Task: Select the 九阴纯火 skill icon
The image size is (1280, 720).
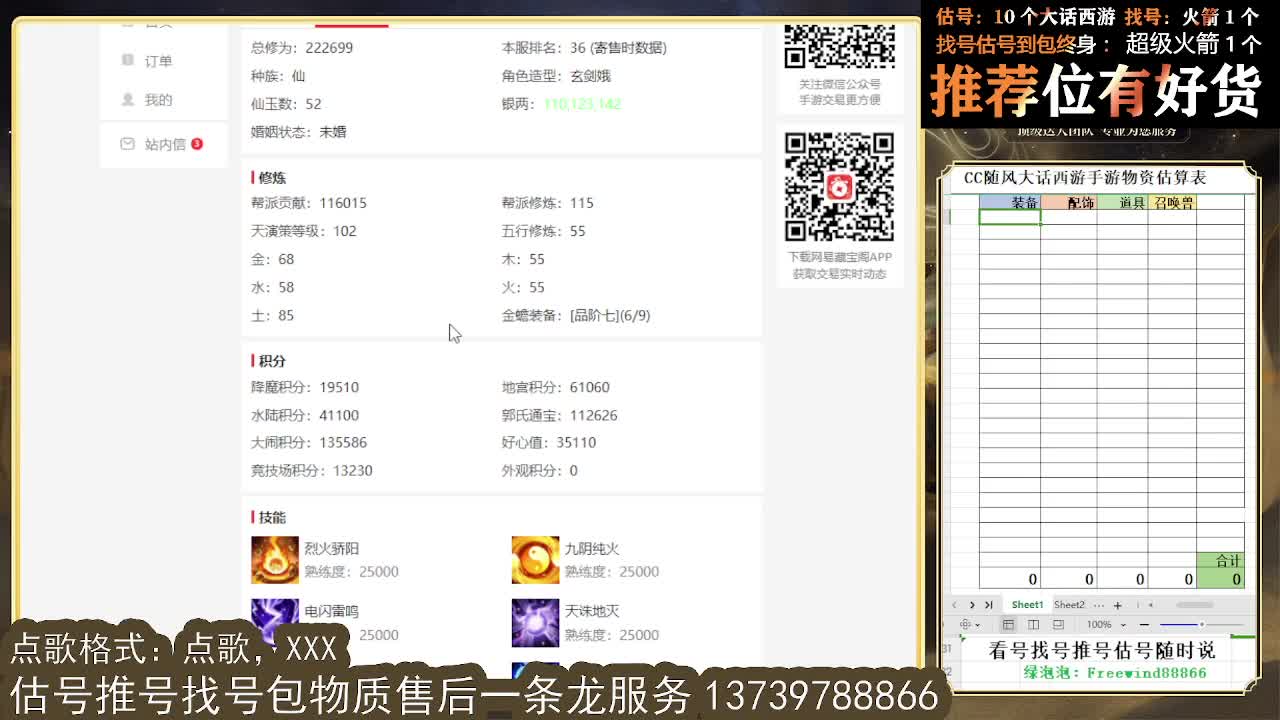Action: pos(535,558)
